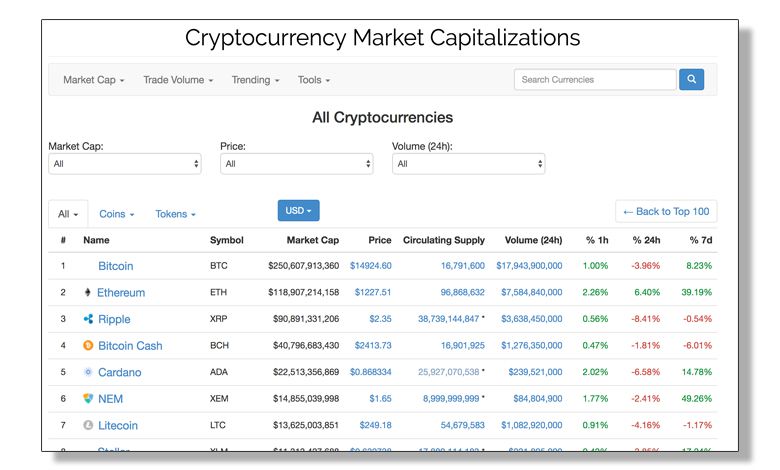
Task: Click the Litecoin coin icon
Action: (x=88, y=425)
